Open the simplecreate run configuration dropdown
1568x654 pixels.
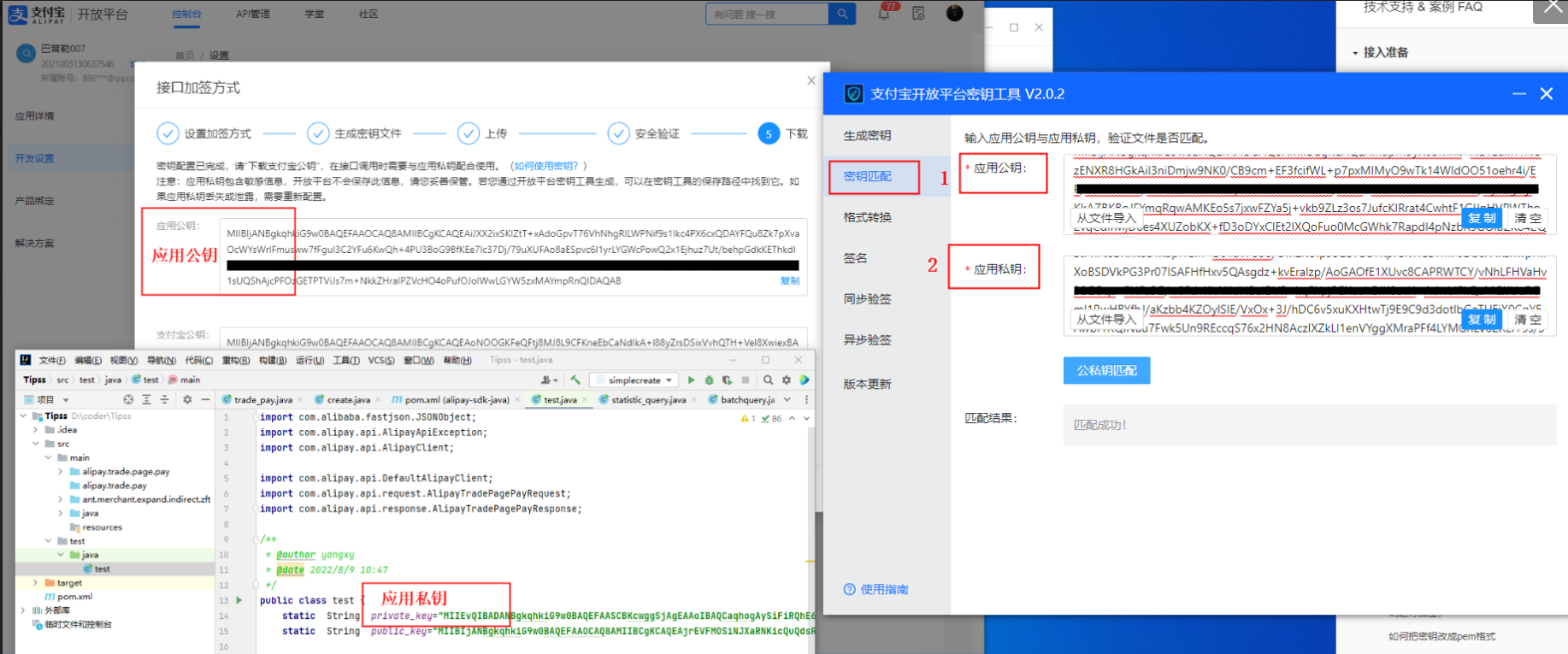pos(634,380)
